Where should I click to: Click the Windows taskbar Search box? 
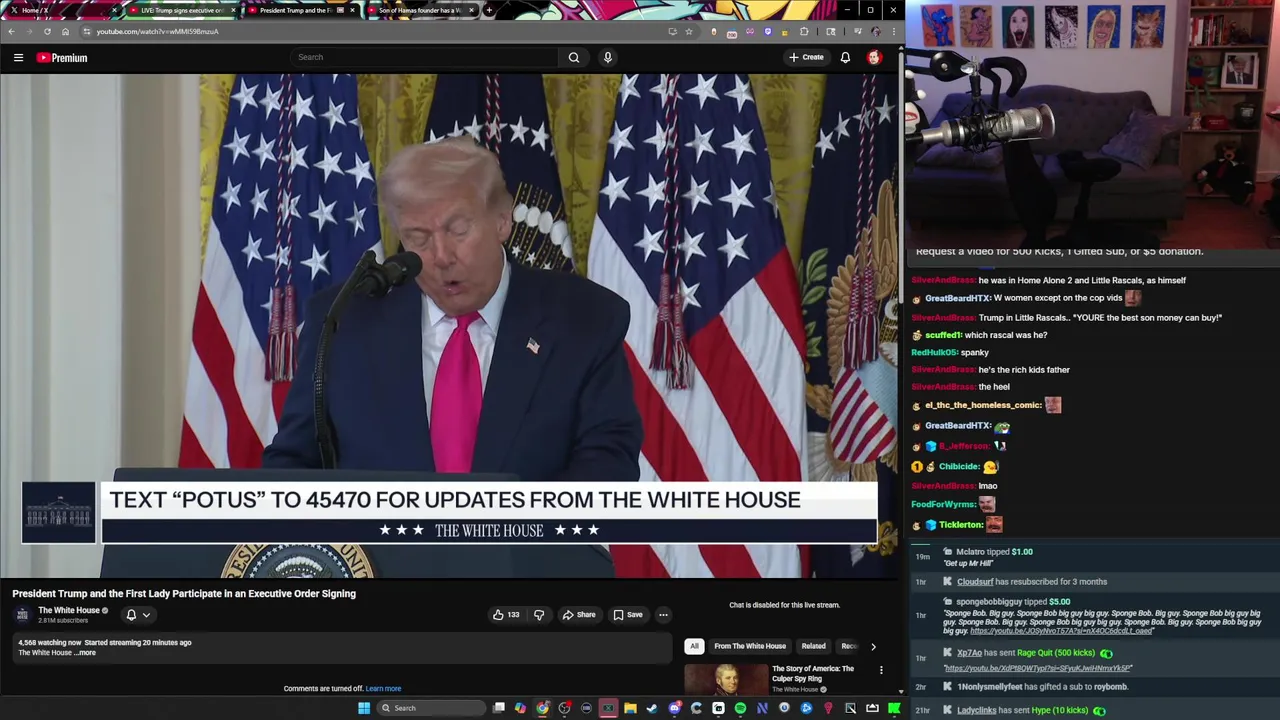click(x=430, y=708)
